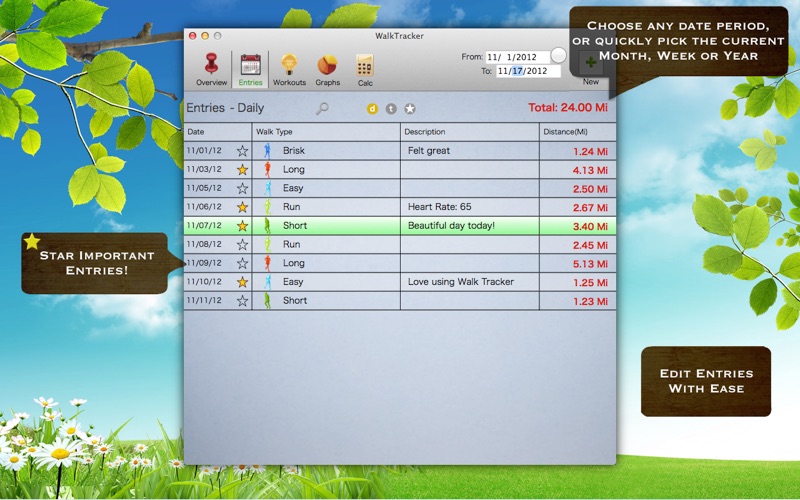Open the Overview pushpin view

click(x=211, y=69)
